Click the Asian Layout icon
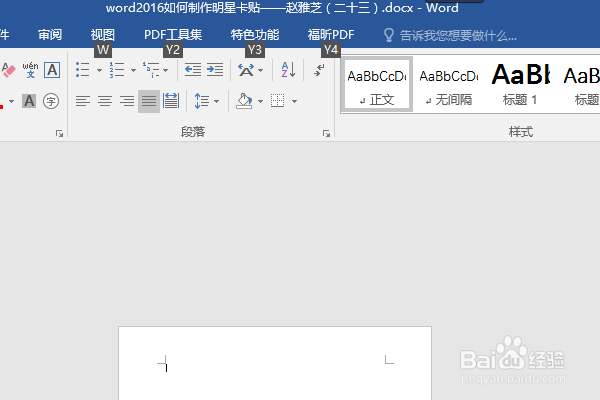Screen dimensions: 600x400 [x=246, y=70]
